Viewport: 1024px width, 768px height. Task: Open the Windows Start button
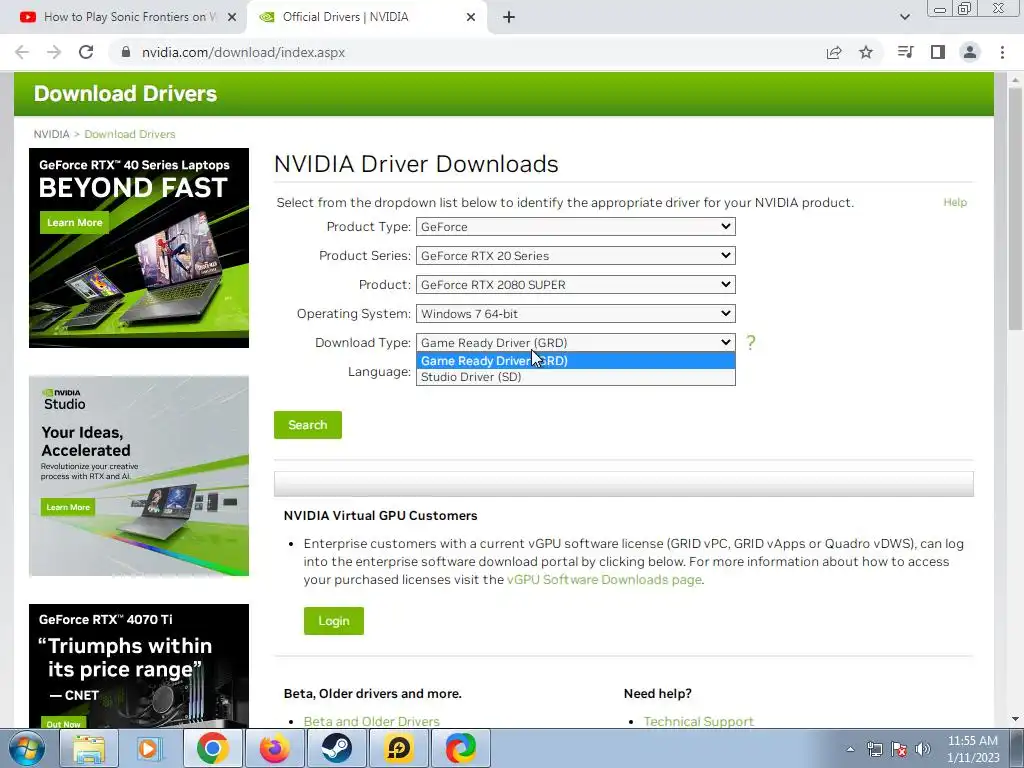click(27, 748)
